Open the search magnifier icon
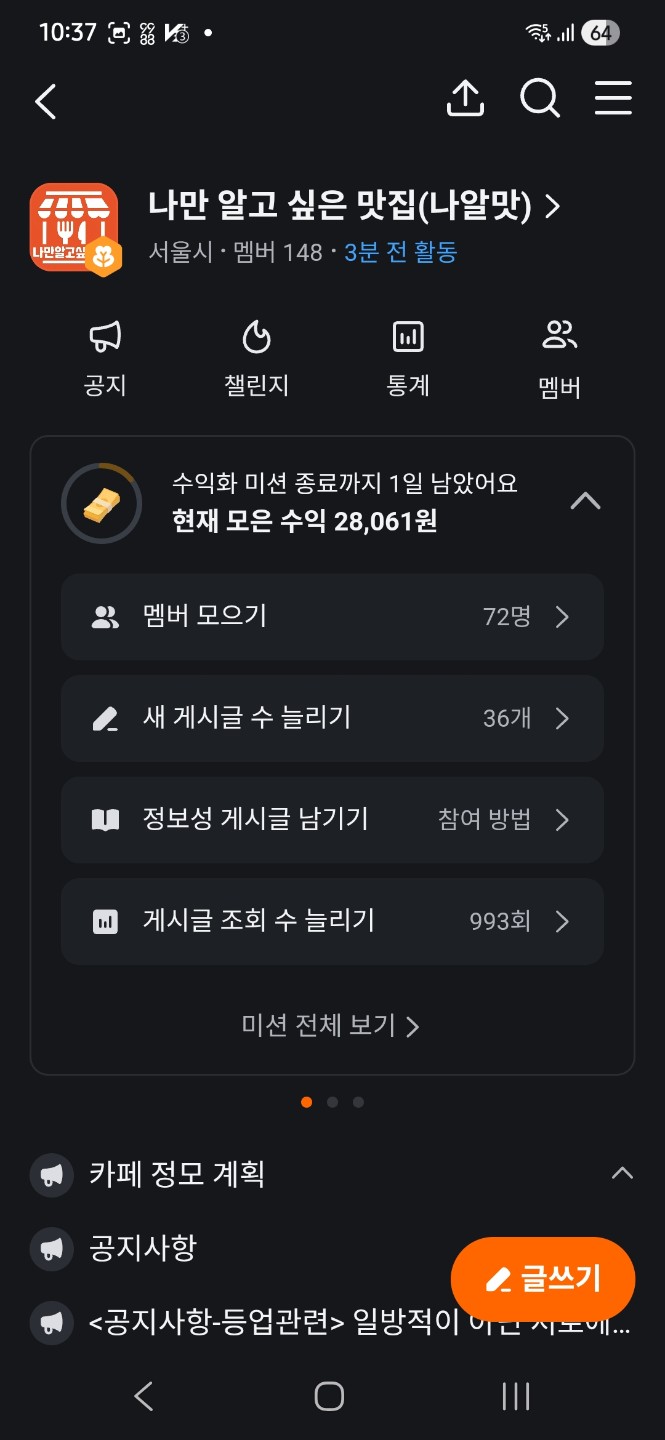This screenshot has width=665, height=1440. (539, 99)
